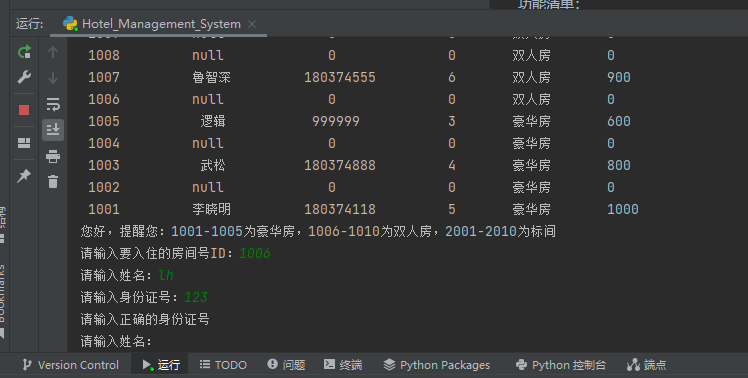Image resolution: width=748 pixels, height=378 pixels.
Task: Open the TODO tool window
Action: pos(223,365)
